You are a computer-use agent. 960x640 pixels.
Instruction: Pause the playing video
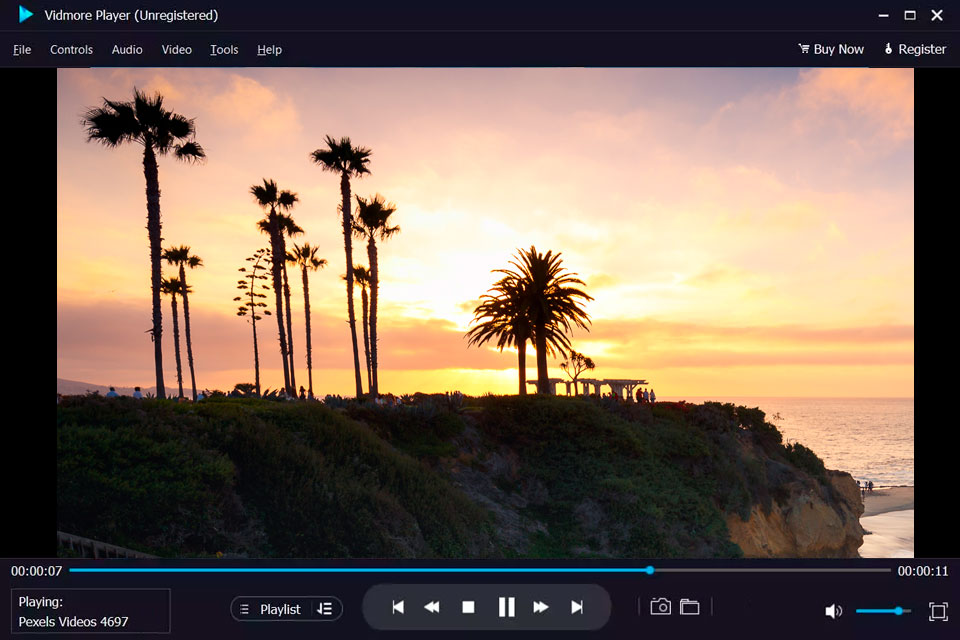pos(506,607)
